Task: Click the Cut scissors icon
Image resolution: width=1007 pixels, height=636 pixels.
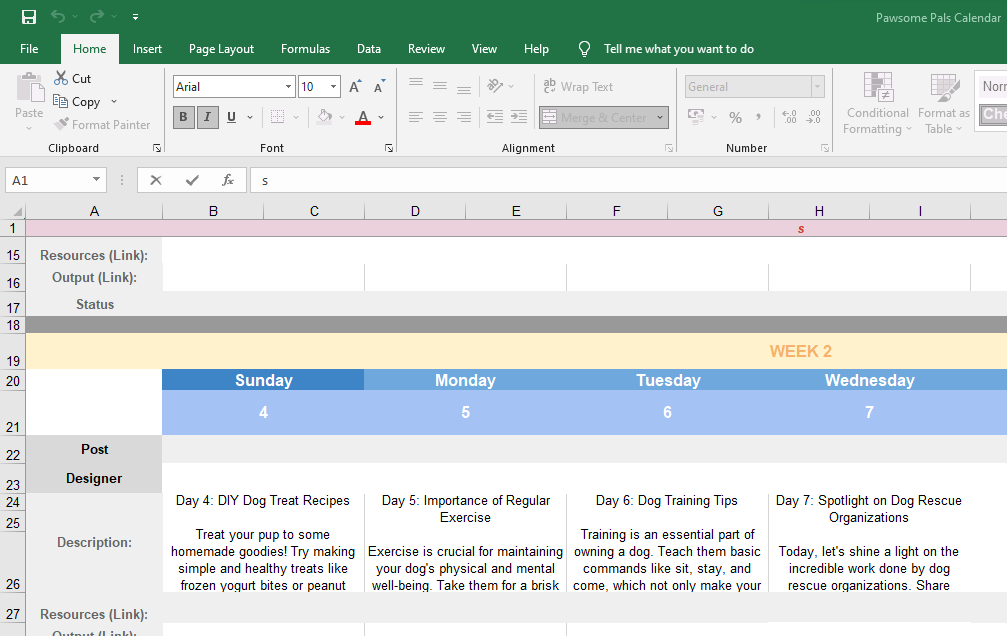Action: (x=61, y=78)
